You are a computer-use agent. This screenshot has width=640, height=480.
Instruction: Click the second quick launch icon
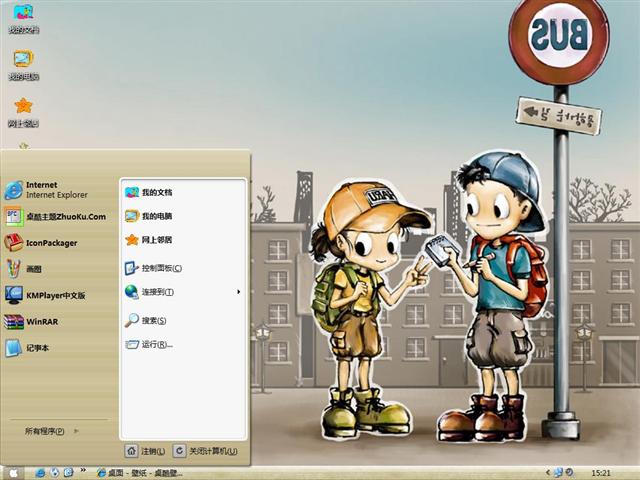(54, 473)
